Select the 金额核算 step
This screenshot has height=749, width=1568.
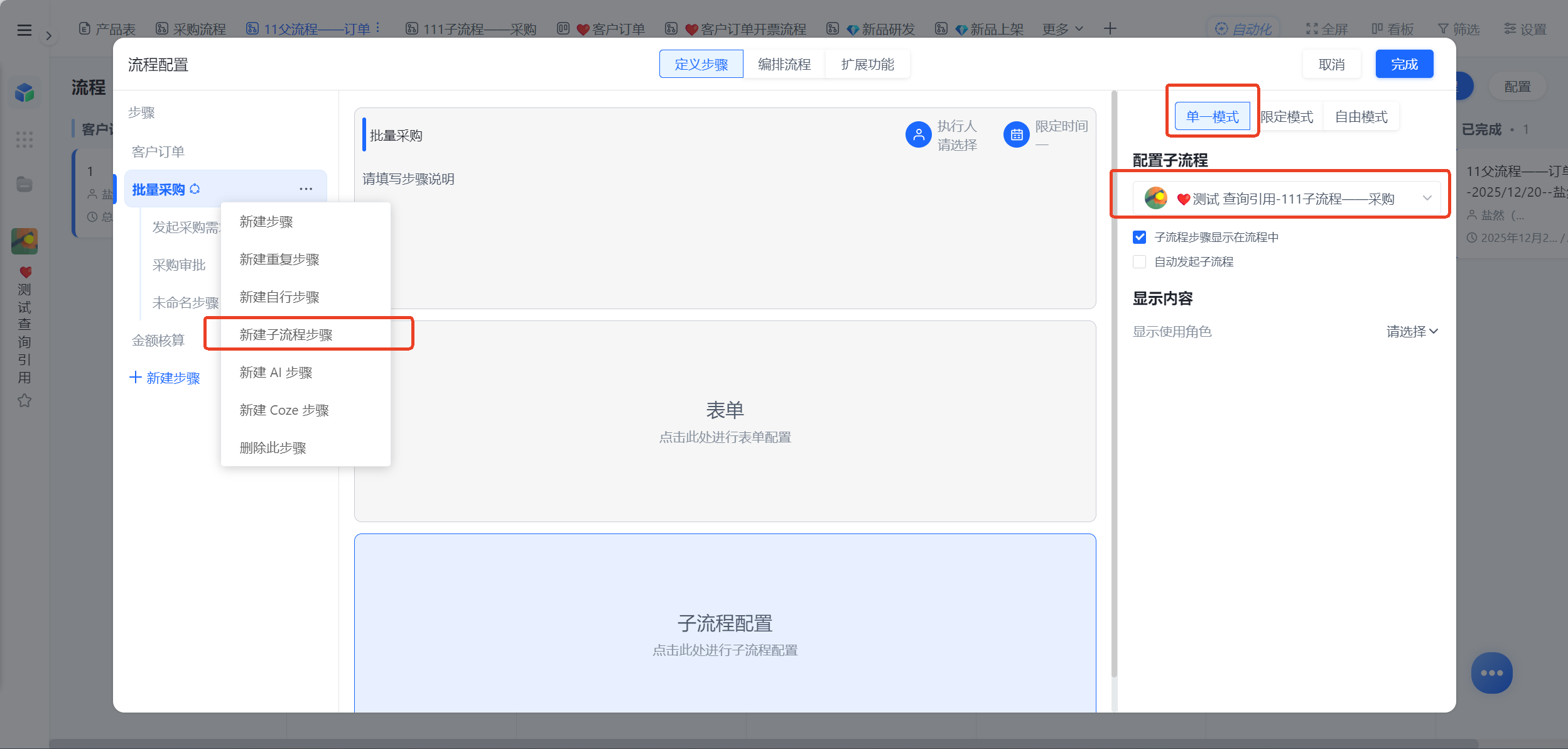click(158, 340)
